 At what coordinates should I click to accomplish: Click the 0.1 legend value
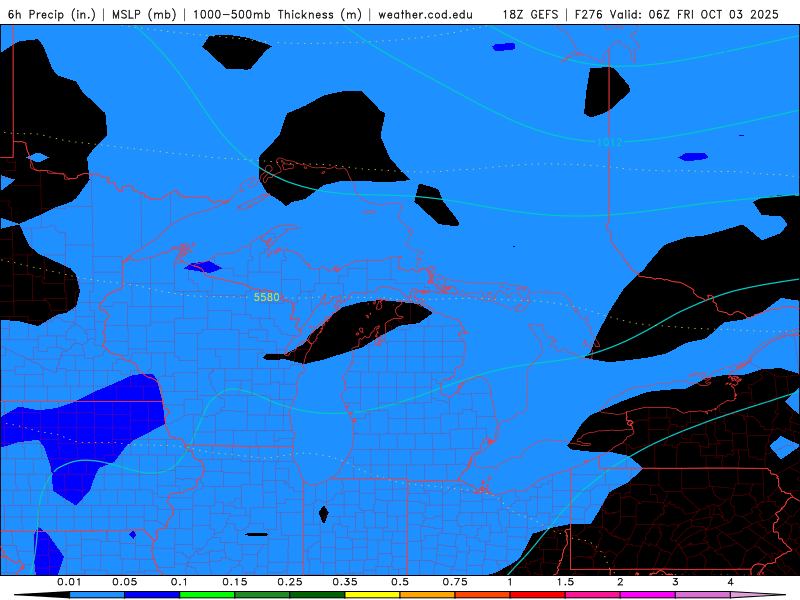tap(179, 582)
